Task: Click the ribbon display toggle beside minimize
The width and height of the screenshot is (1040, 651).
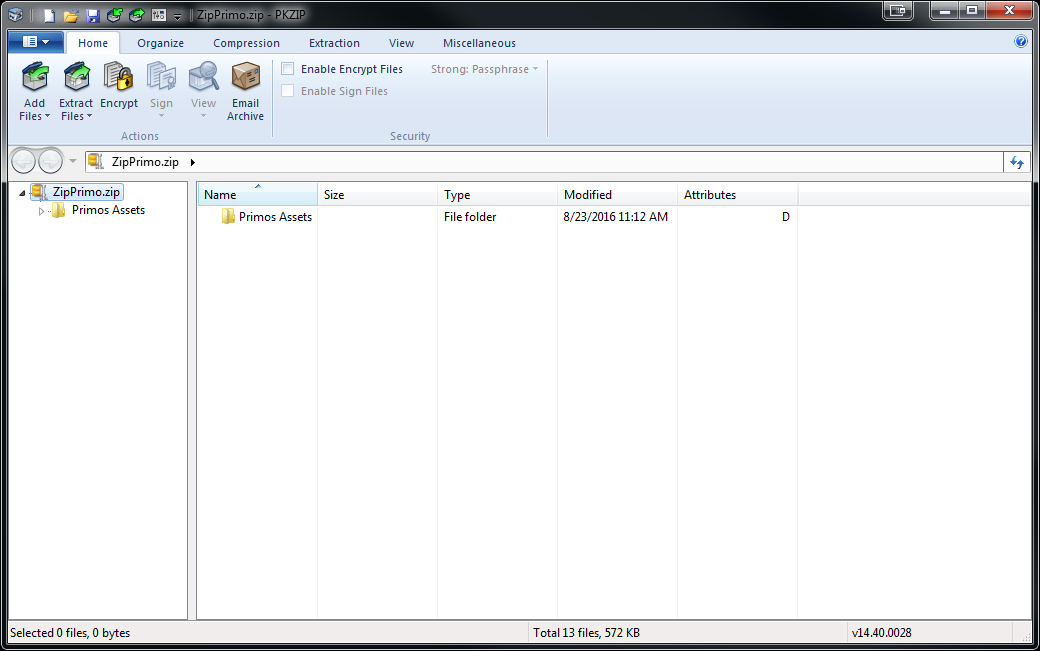Action: tap(898, 11)
